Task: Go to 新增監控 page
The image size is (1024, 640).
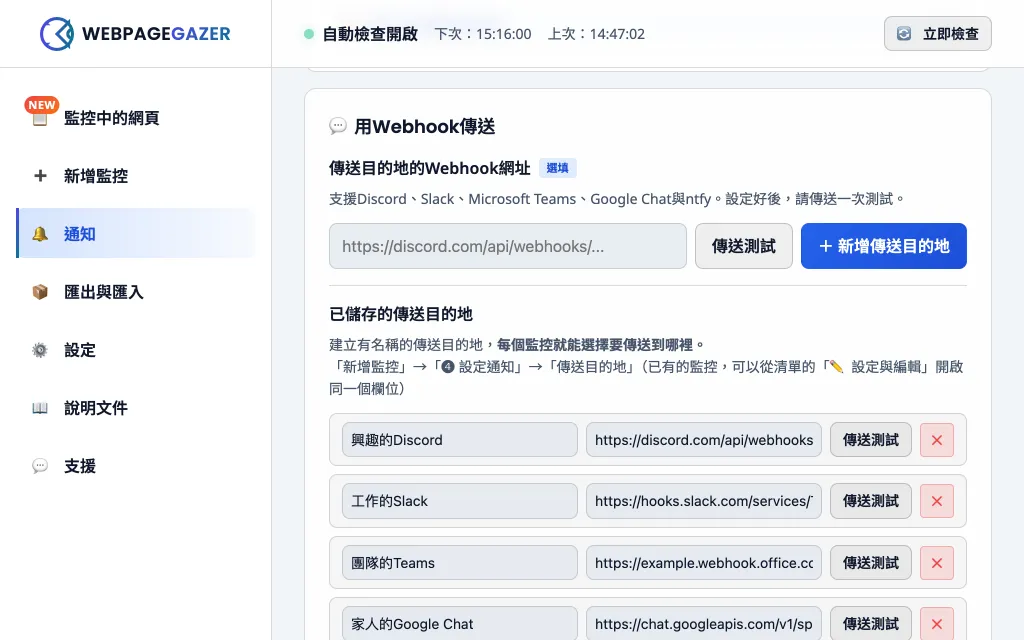Action: coord(135,176)
